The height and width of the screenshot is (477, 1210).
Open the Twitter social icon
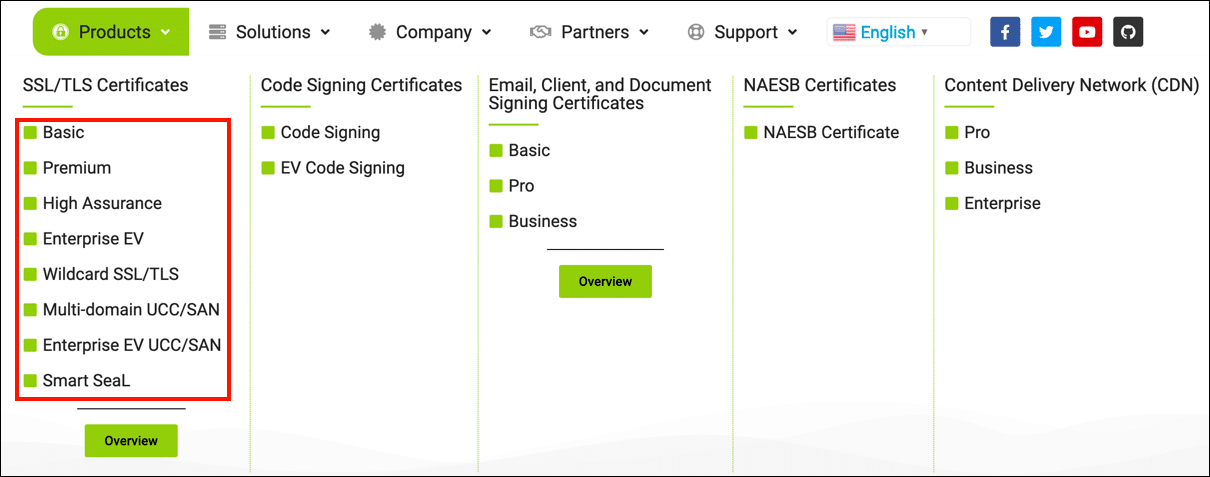click(1046, 32)
